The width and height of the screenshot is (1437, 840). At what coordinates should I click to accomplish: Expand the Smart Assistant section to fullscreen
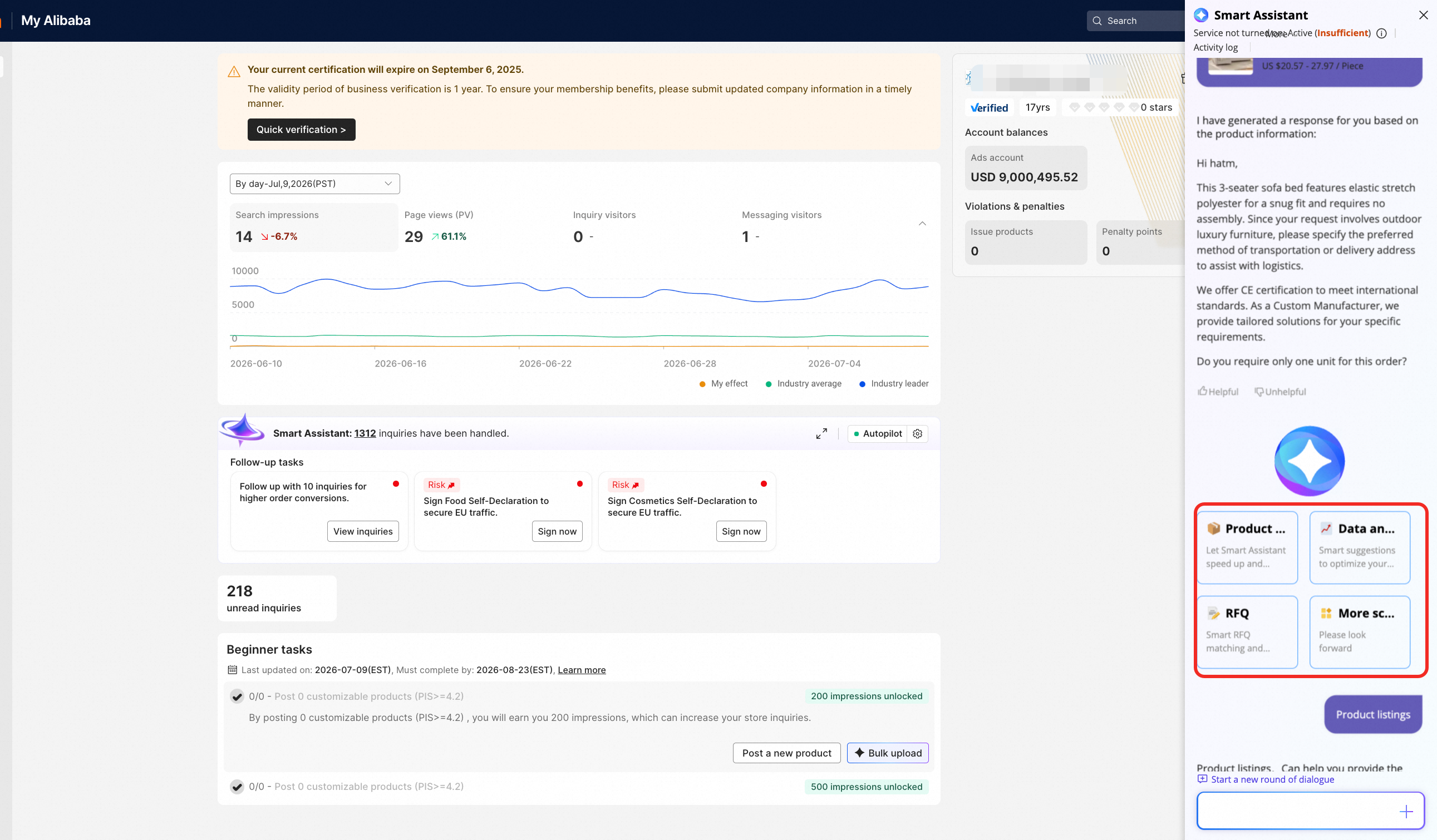(821, 434)
